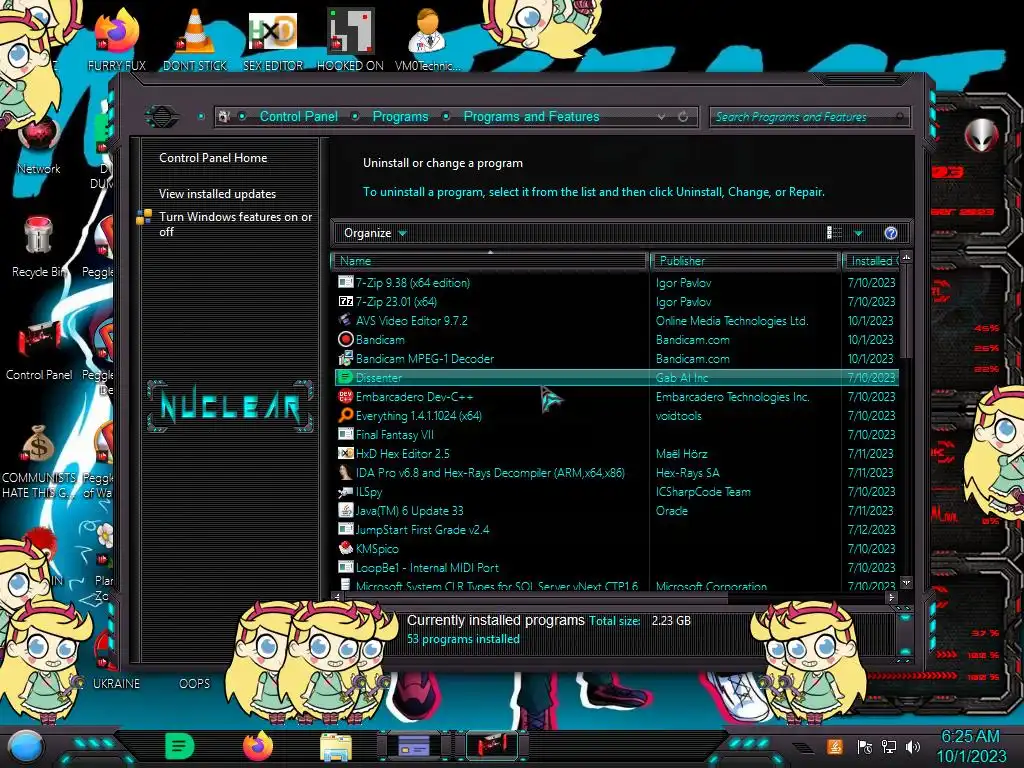The height and width of the screenshot is (768, 1024).
Task: Click the Embarcadero Dev-C++ program icon
Action: (x=345, y=396)
